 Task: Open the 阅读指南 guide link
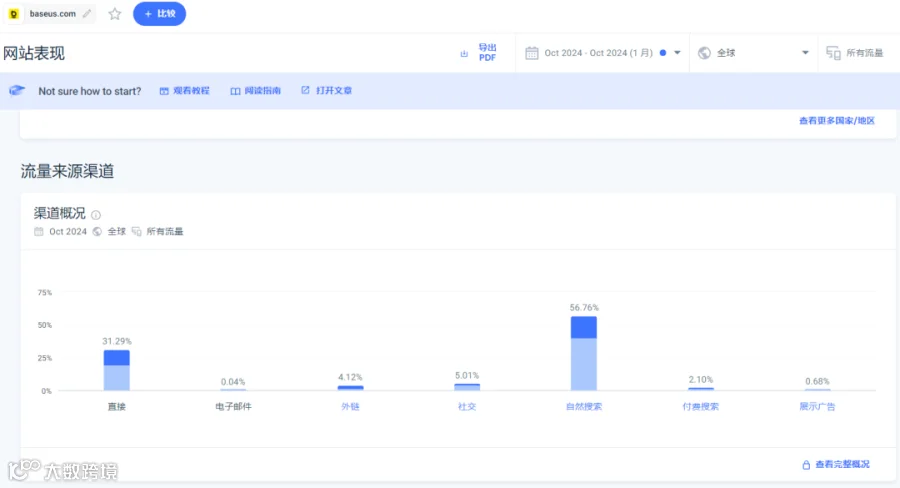click(x=256, y=91)
